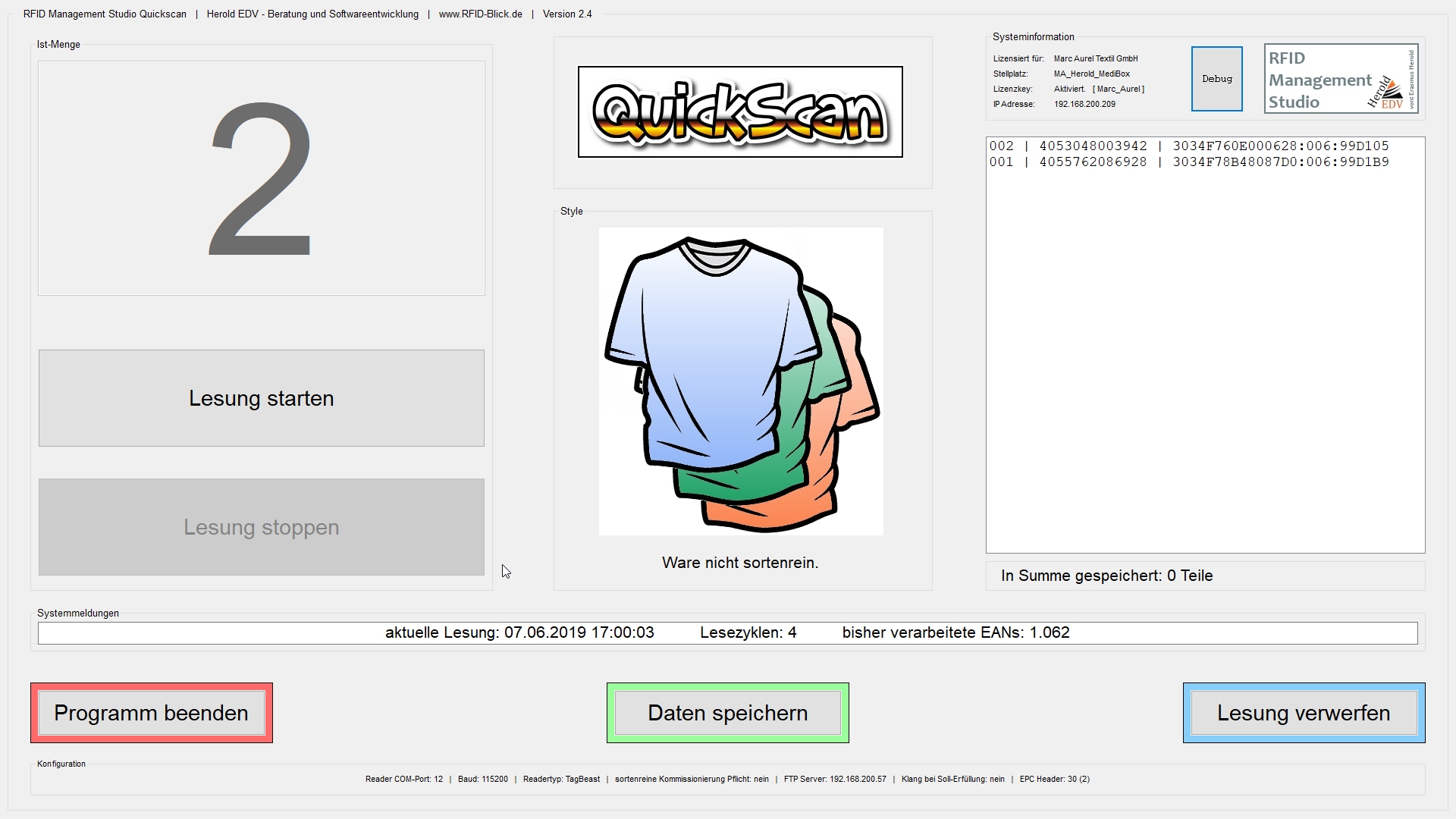Click the aktuelle Lesung status field

pyautogui.click(x=728, y=632)
